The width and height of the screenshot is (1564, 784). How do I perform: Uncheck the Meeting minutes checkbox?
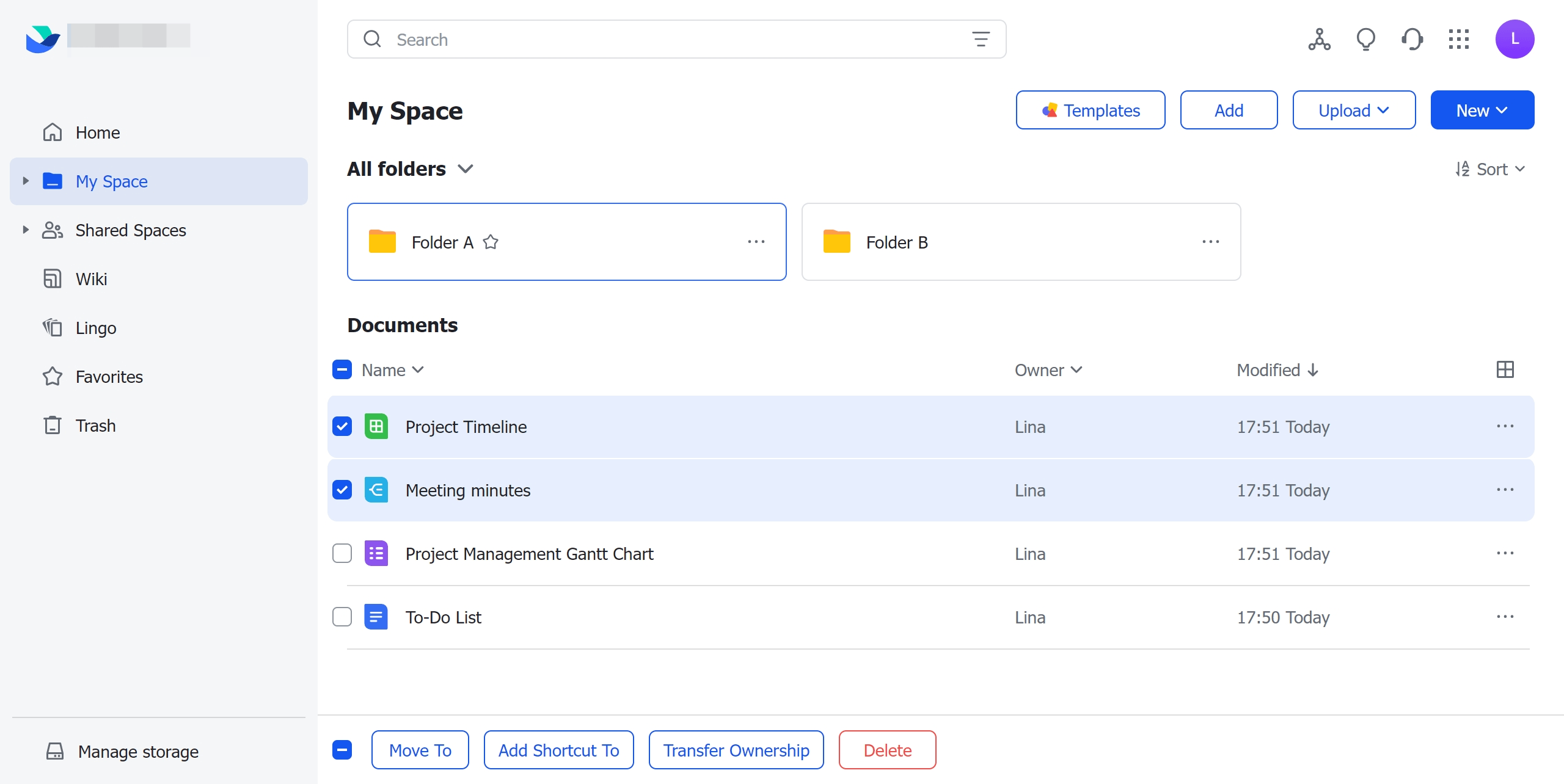342,490
